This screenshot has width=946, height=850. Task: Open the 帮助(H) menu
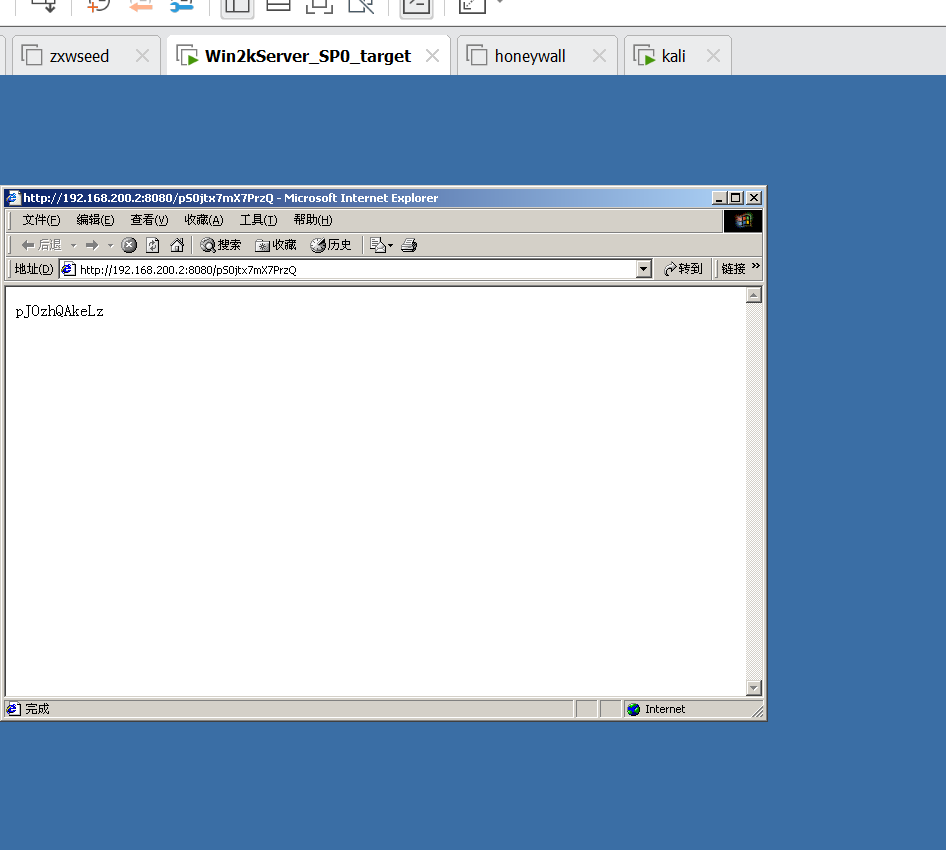click(x=313, y=220)
